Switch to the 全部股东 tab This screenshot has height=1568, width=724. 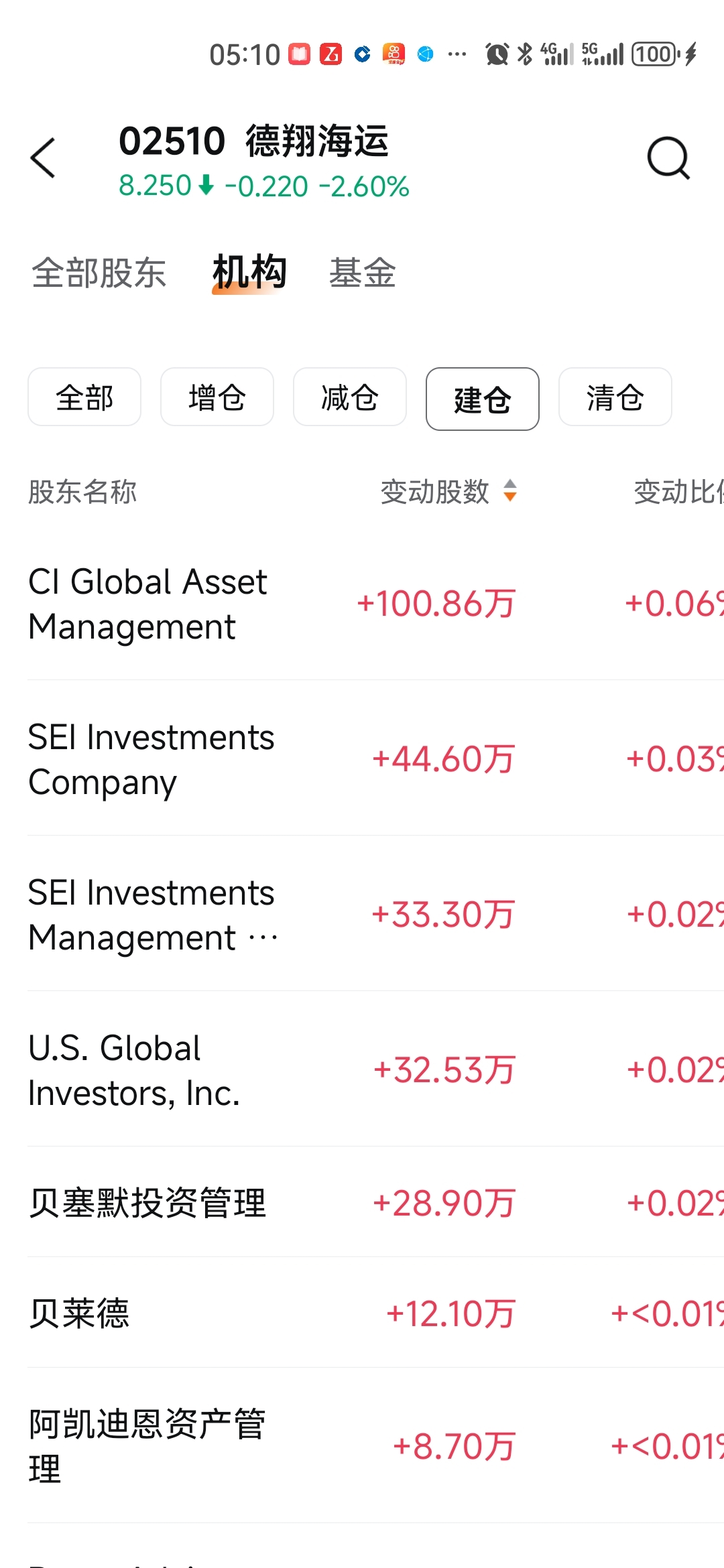pyautogui.click(x=99, y=273)
